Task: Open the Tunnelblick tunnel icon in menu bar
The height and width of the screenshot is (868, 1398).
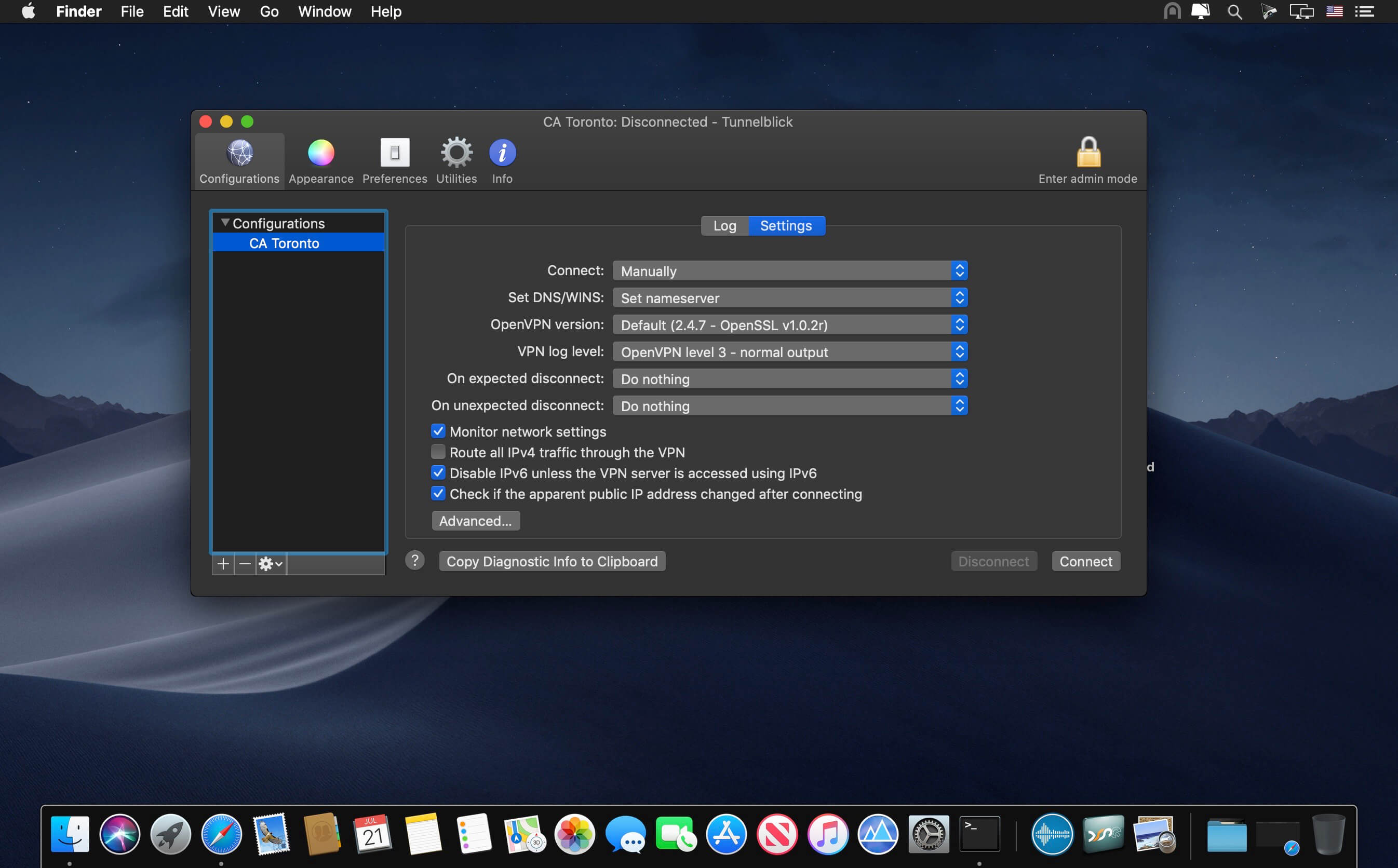Action: pyautogui.click(x=1172, y=11)
